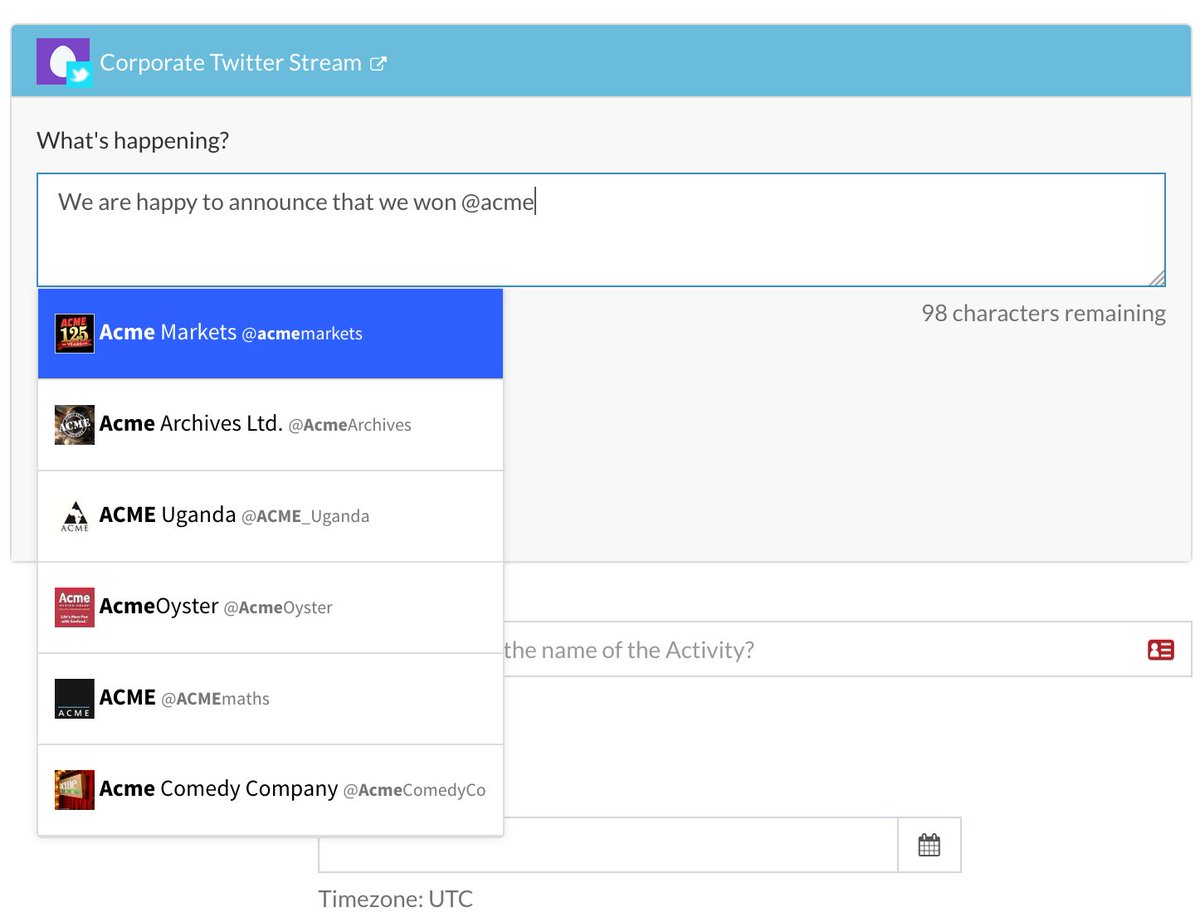Click the Twitter account avatar in the header
The width and height of the screenshot is (1200, 922).
[x=64, y=62]
